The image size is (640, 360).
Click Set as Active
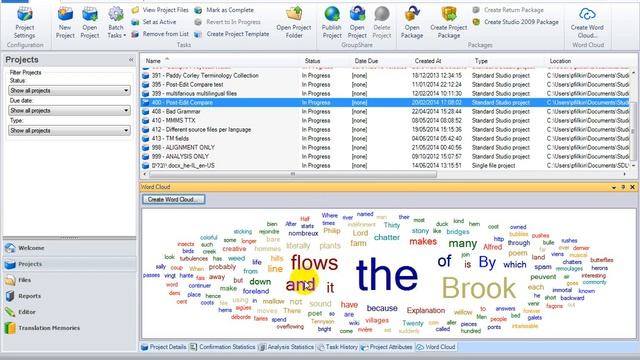154,22
